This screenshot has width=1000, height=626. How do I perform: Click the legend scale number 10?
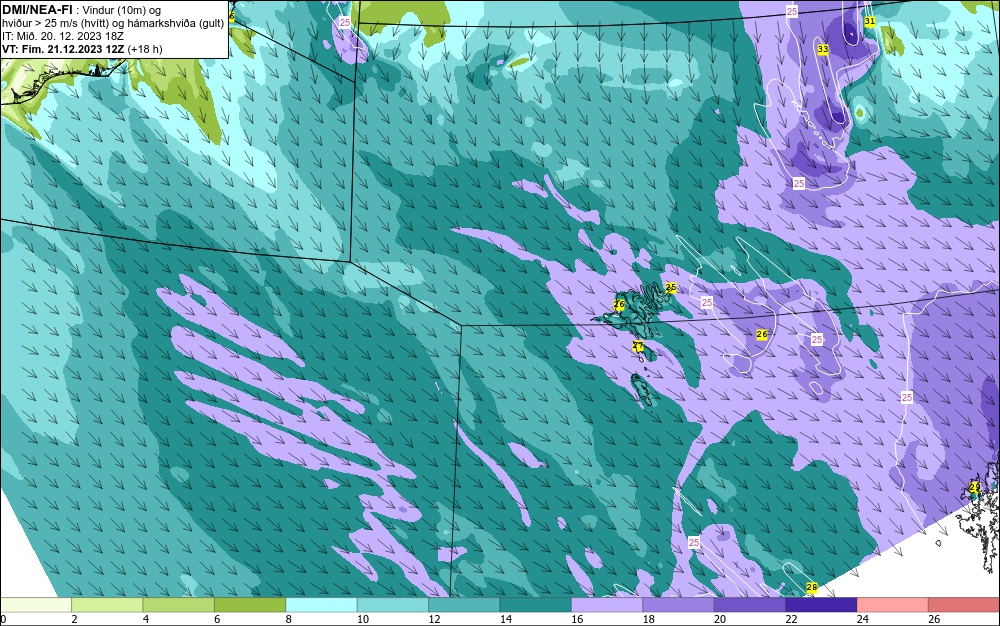363,619
